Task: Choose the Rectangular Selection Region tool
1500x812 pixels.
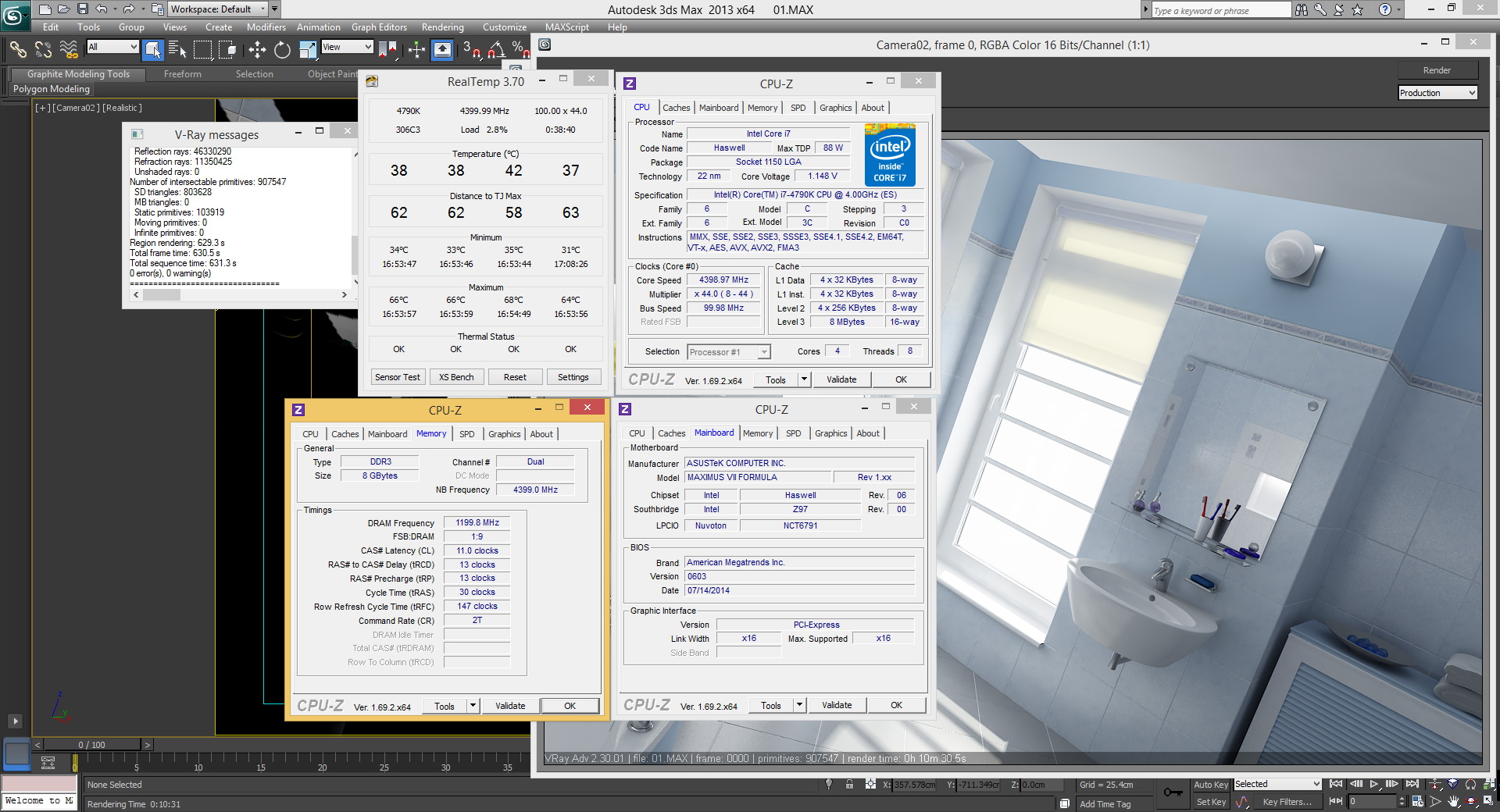Action: [202, 50]
